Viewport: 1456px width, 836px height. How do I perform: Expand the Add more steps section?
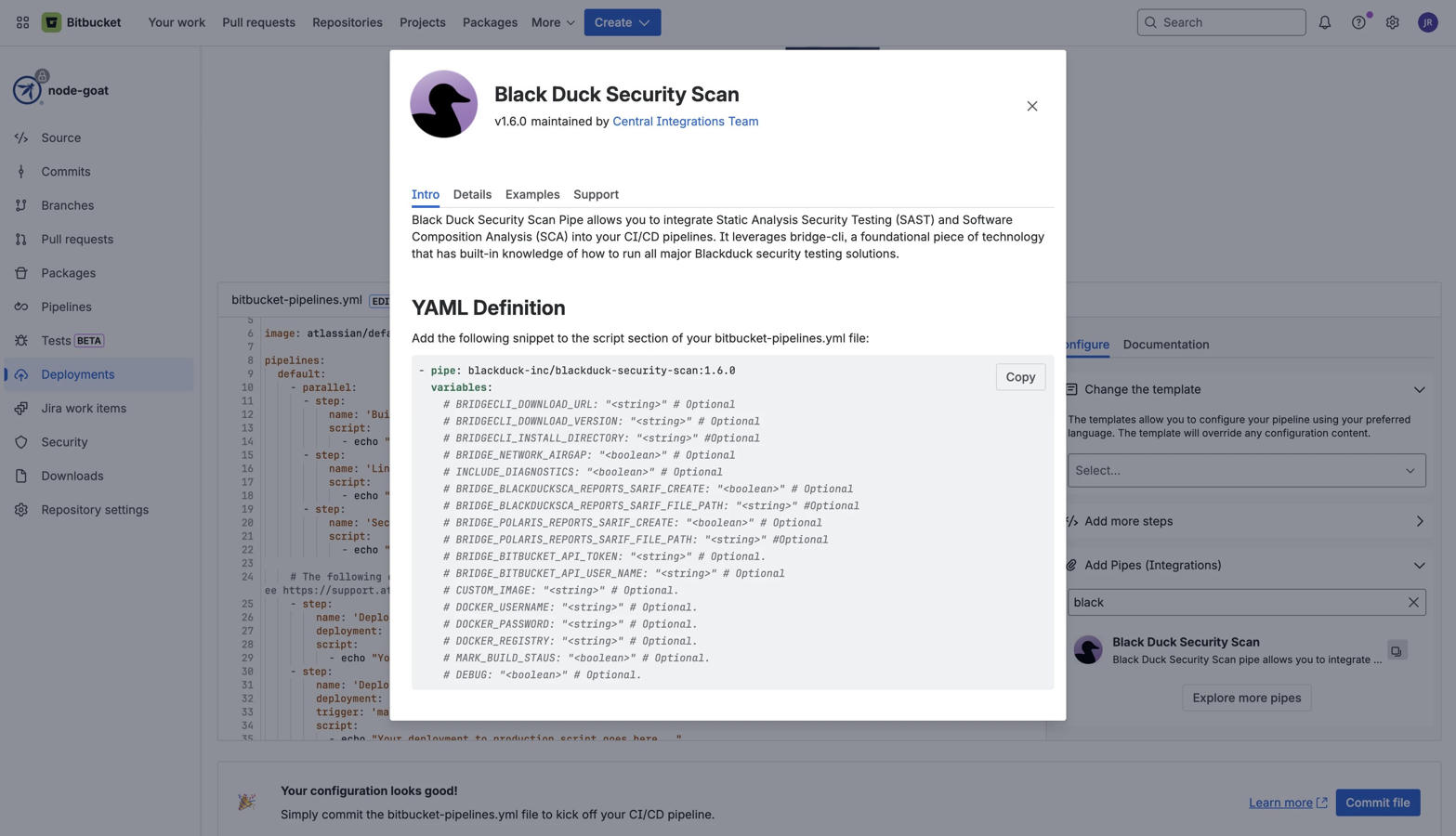tap(1419, 522)
